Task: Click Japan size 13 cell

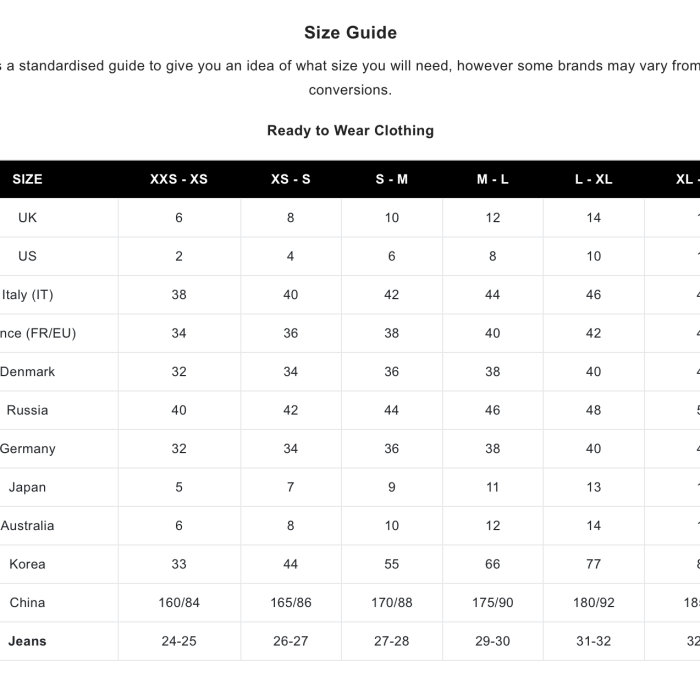Action: (594, 487)
